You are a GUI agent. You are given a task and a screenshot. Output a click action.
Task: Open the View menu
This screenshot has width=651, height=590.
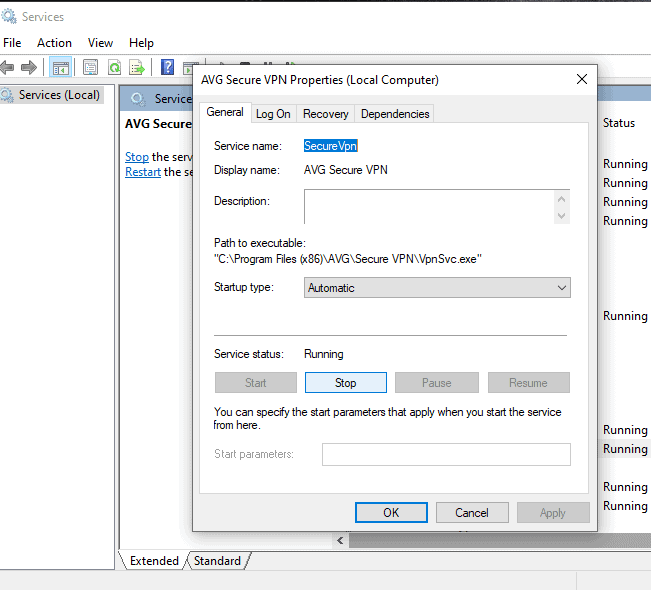(x=100, y=43)
